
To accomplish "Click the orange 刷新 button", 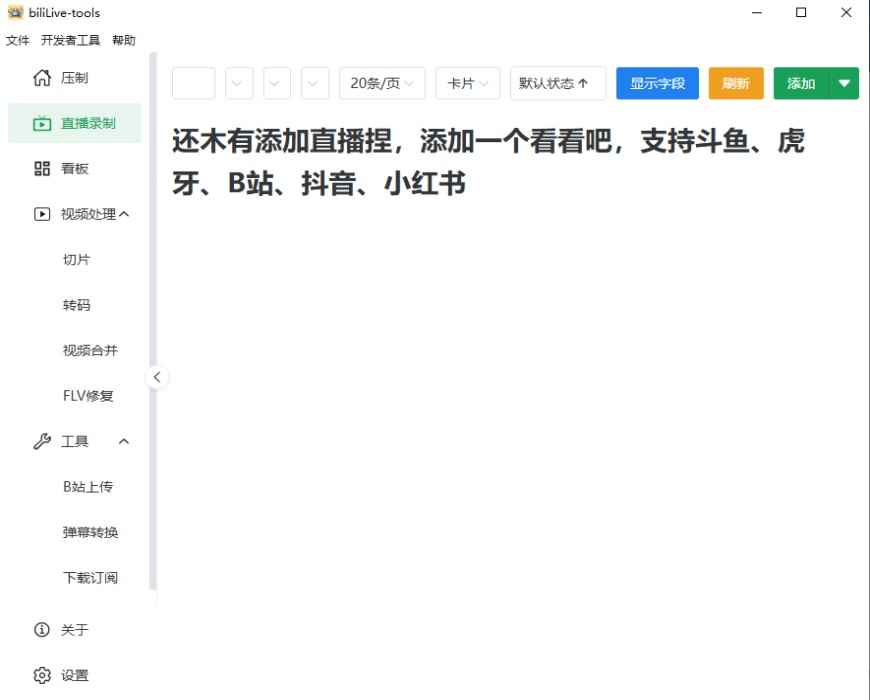I will tap(736, 84).
